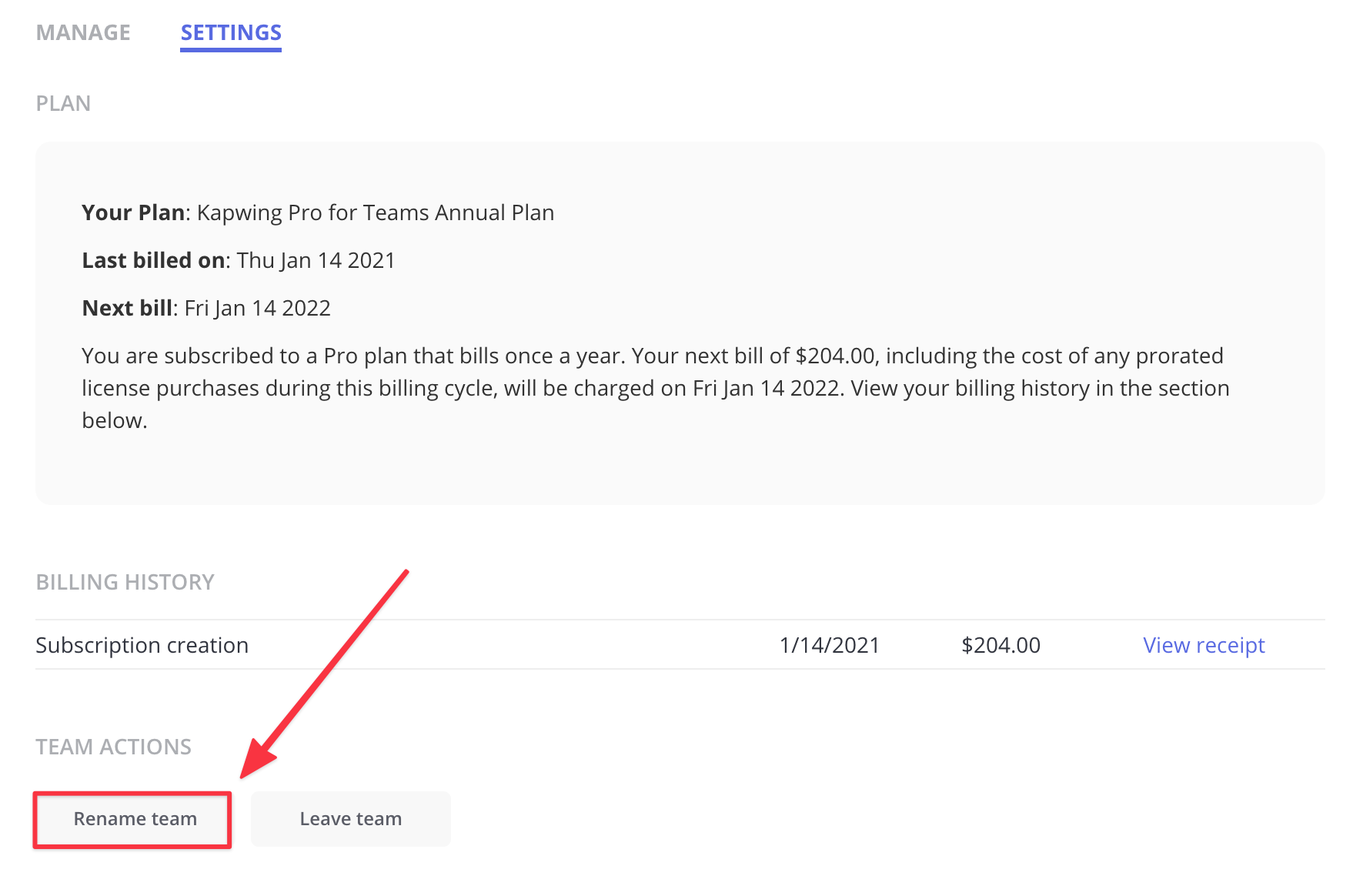Click the "Thu Jan 14 2021" date text

pyautogui.click(x=316, y=260)
